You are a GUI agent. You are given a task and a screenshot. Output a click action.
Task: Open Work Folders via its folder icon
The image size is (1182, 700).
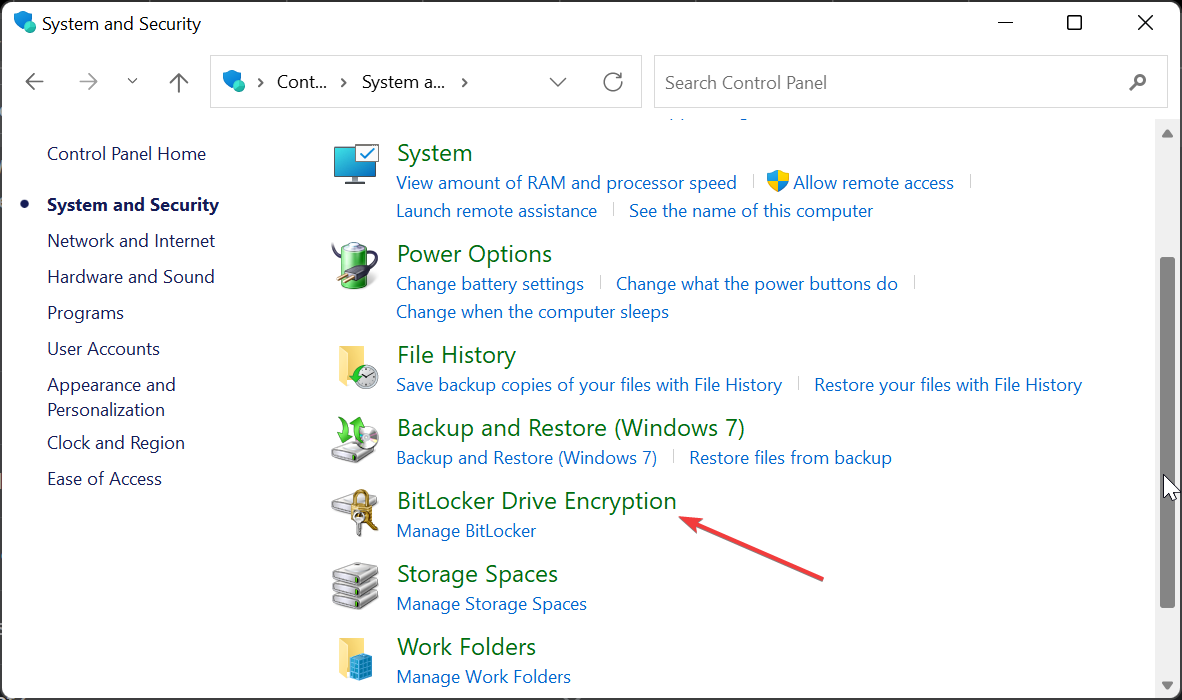(355, 659)
